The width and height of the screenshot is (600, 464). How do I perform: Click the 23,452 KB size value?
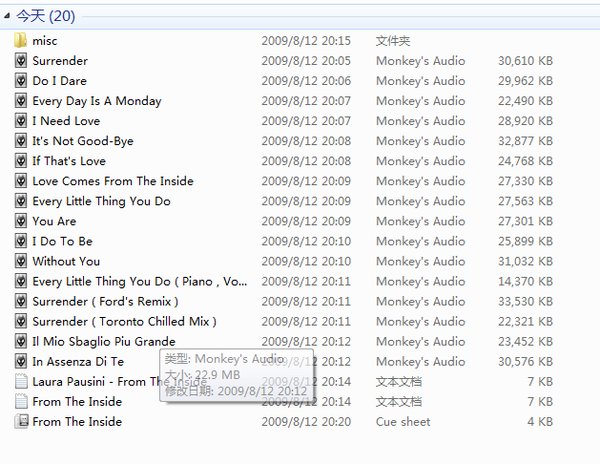[x=525, y=342]
